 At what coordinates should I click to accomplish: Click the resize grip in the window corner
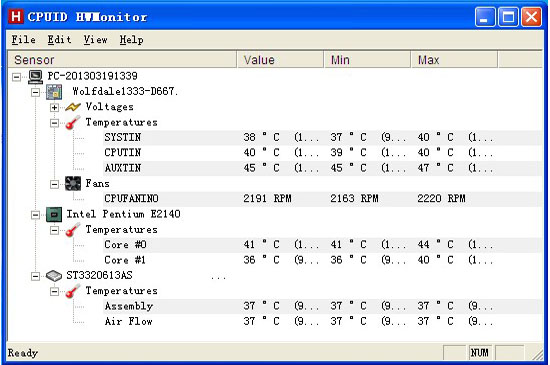point(537,355)
